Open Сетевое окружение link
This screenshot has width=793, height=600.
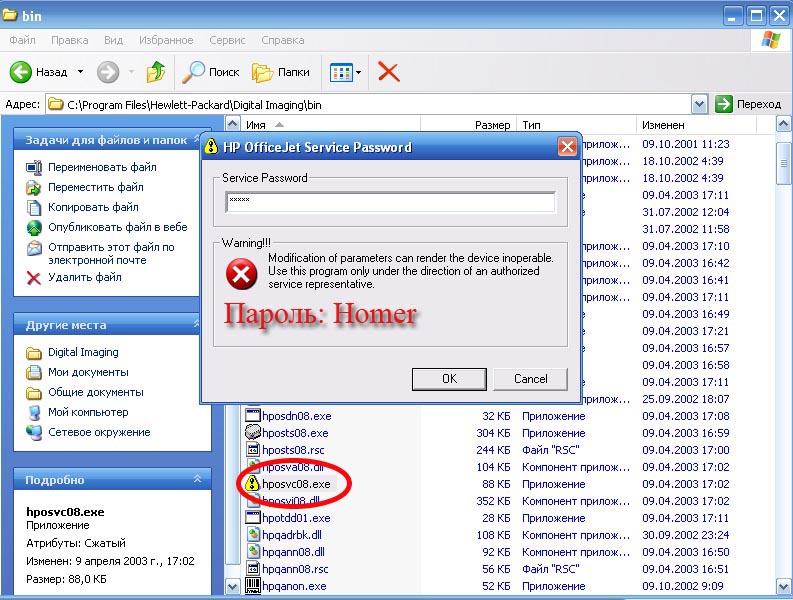pos(99,432)
